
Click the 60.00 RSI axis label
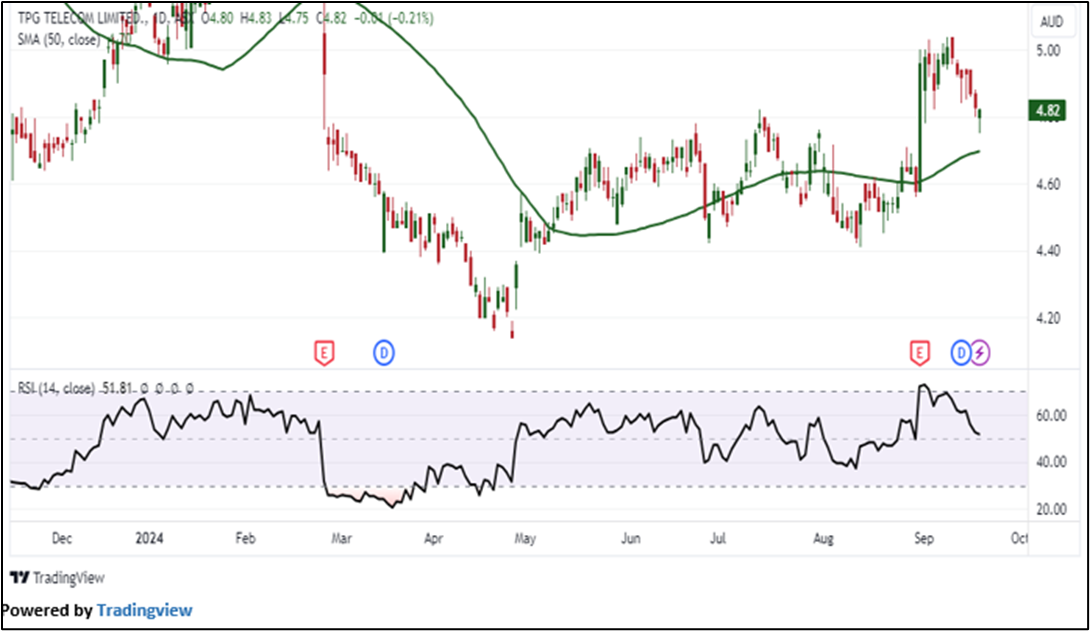(x=1050, y=416)
